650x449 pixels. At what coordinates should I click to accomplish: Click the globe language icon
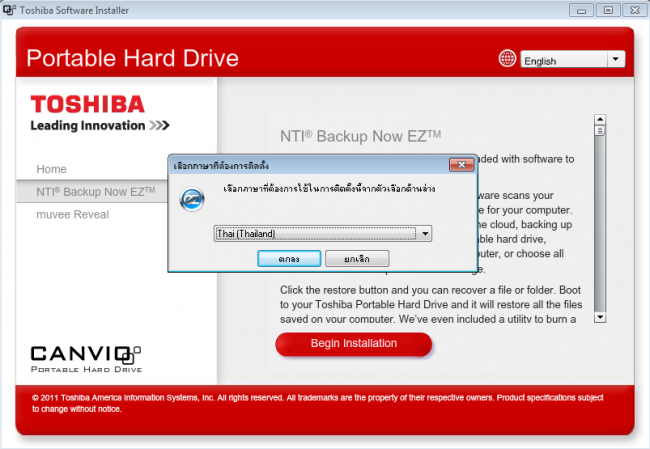[x=507, y=58]
